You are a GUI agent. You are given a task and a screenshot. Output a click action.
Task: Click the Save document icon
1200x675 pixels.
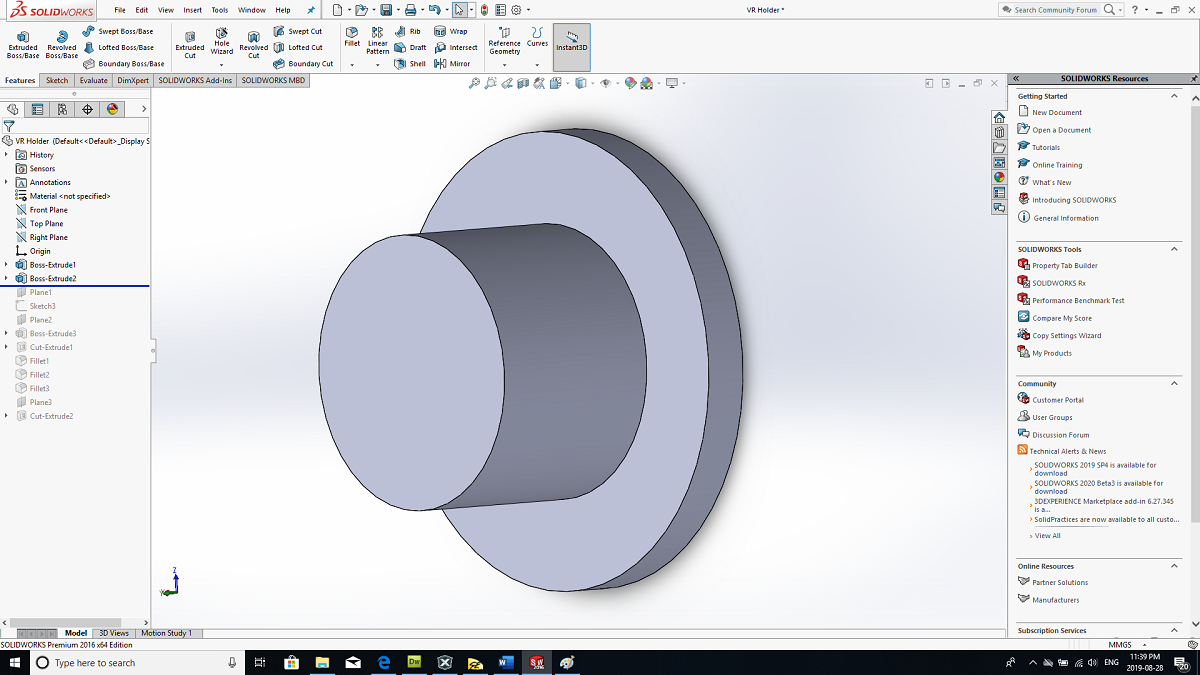pos(385,10)
